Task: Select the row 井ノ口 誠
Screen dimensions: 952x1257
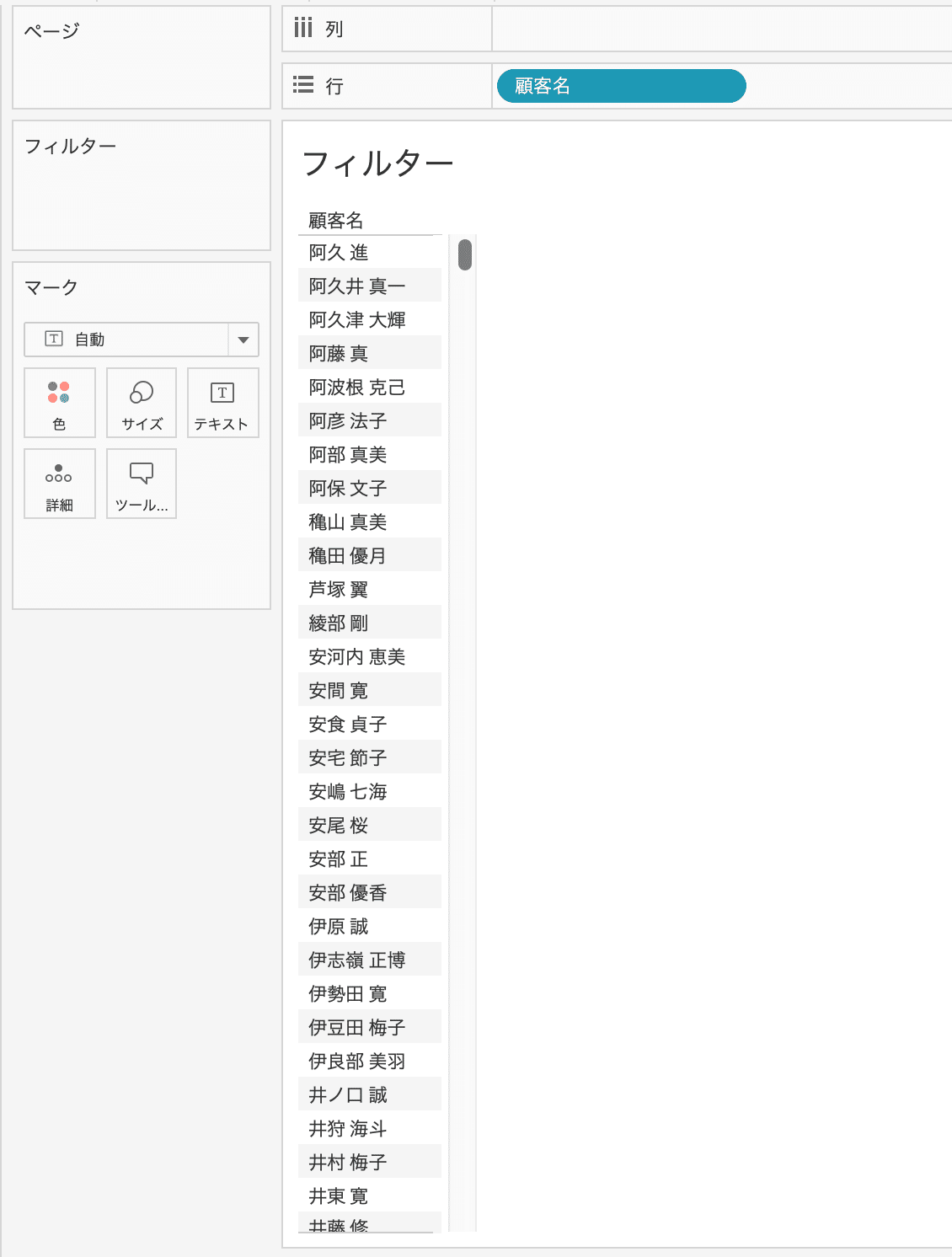Action: pyautogui.click(x=370, y=1094)
